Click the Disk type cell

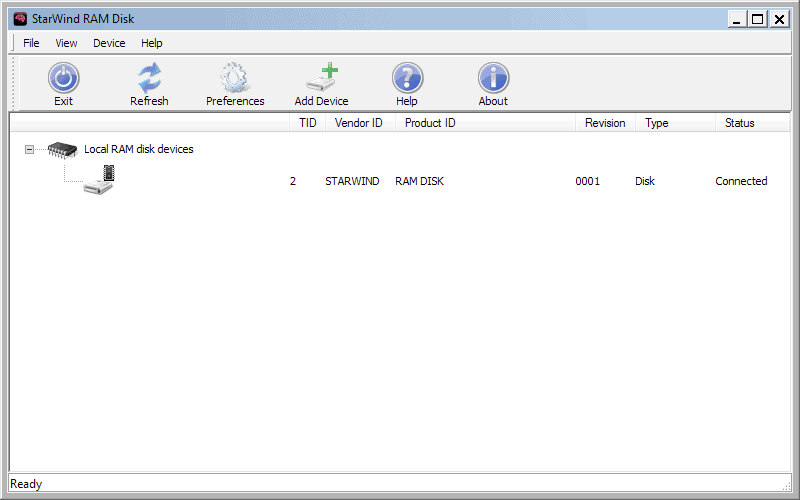[645, 181]
